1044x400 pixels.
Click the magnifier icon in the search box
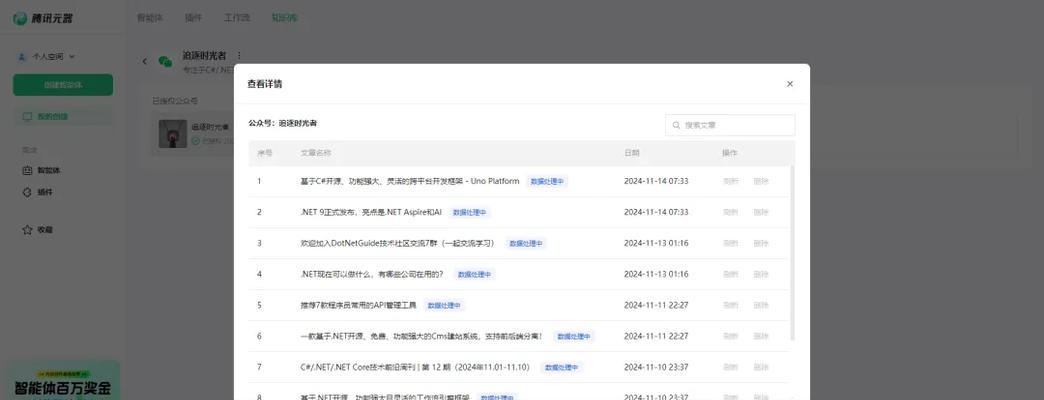pyautogui.click(x=676, y=125)
